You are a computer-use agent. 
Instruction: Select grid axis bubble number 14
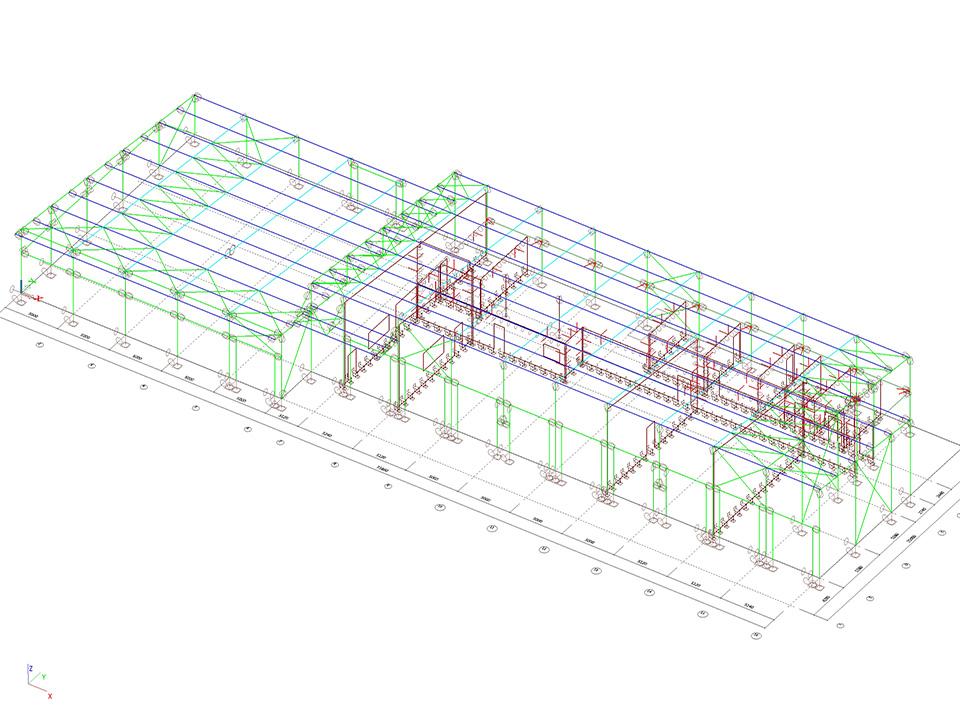tap(649, 592)
